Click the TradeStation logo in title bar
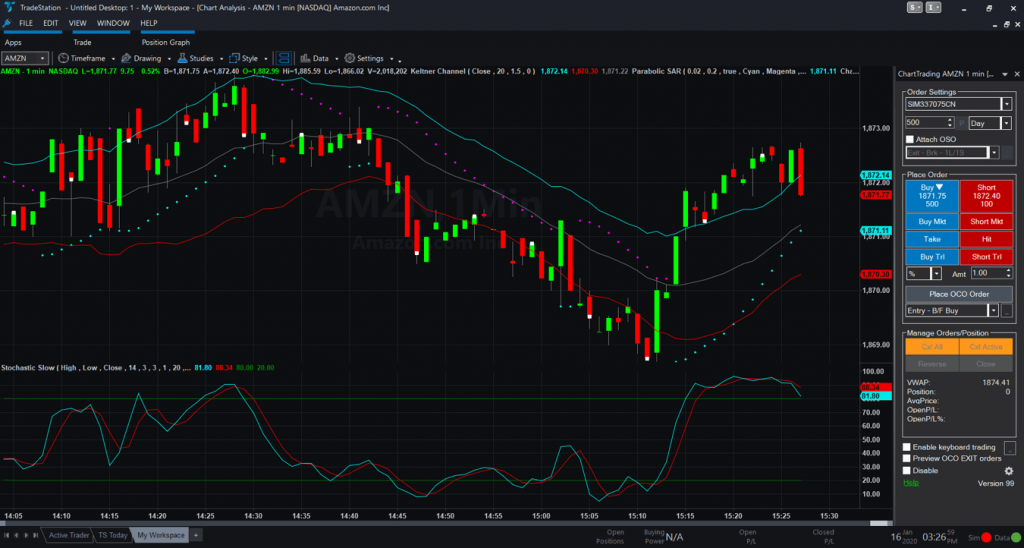Image resolution: width=1024 pixels, height=548 pixels. (8, 7)
